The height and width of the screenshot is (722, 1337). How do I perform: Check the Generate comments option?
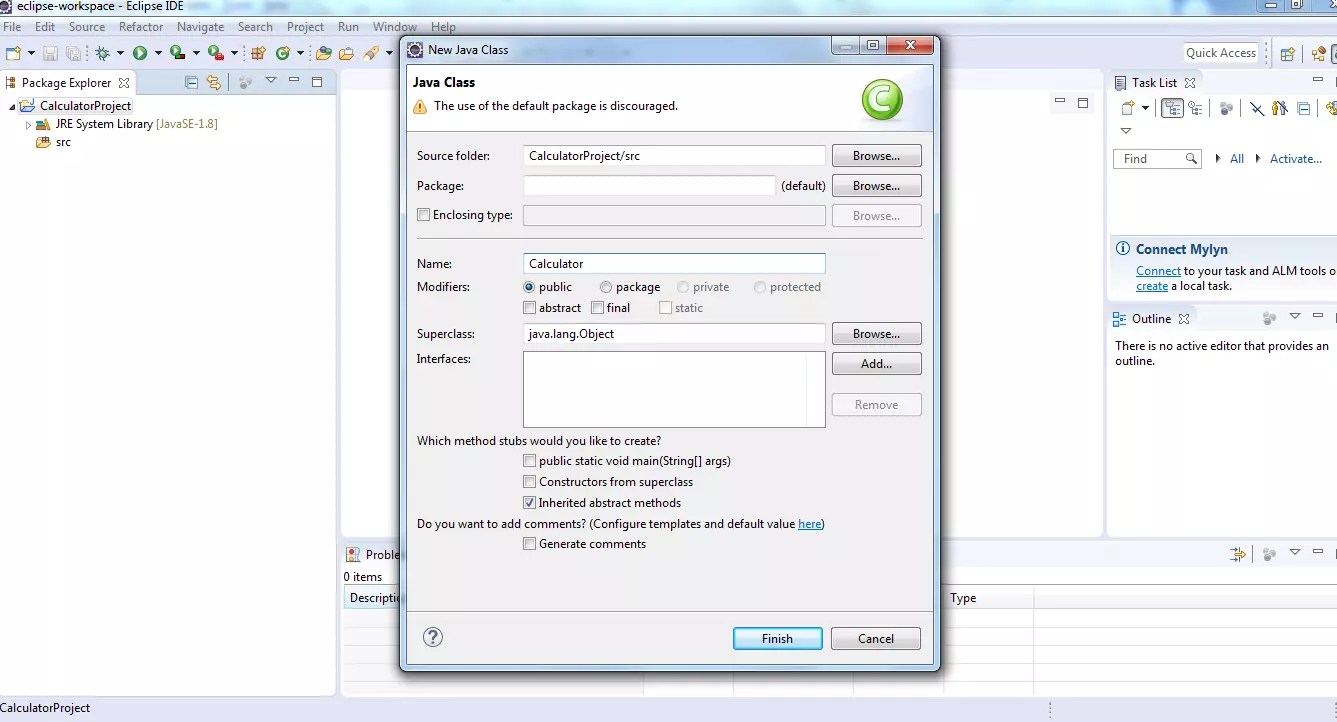[530, 543]
